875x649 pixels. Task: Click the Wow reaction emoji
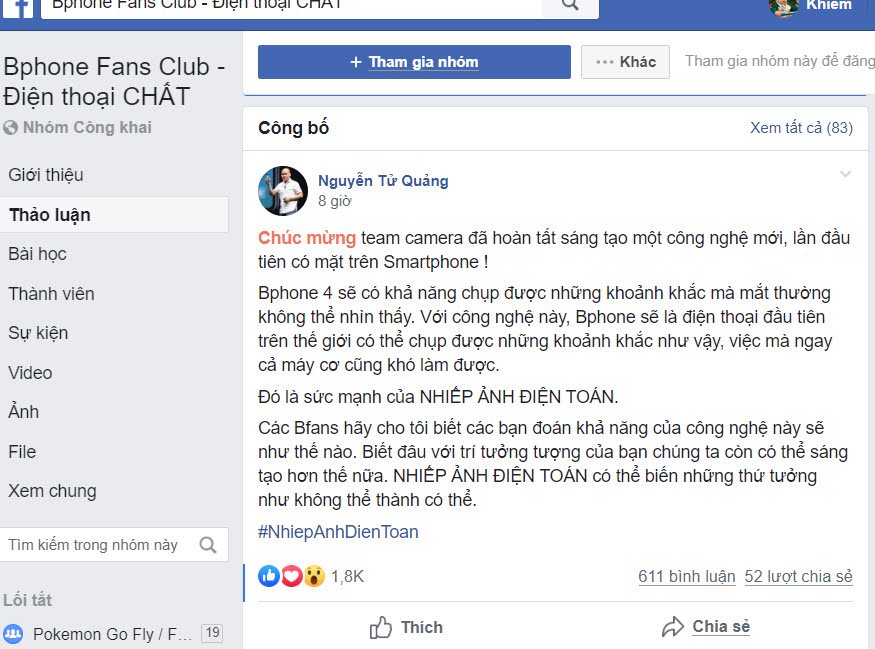point(314,576)
